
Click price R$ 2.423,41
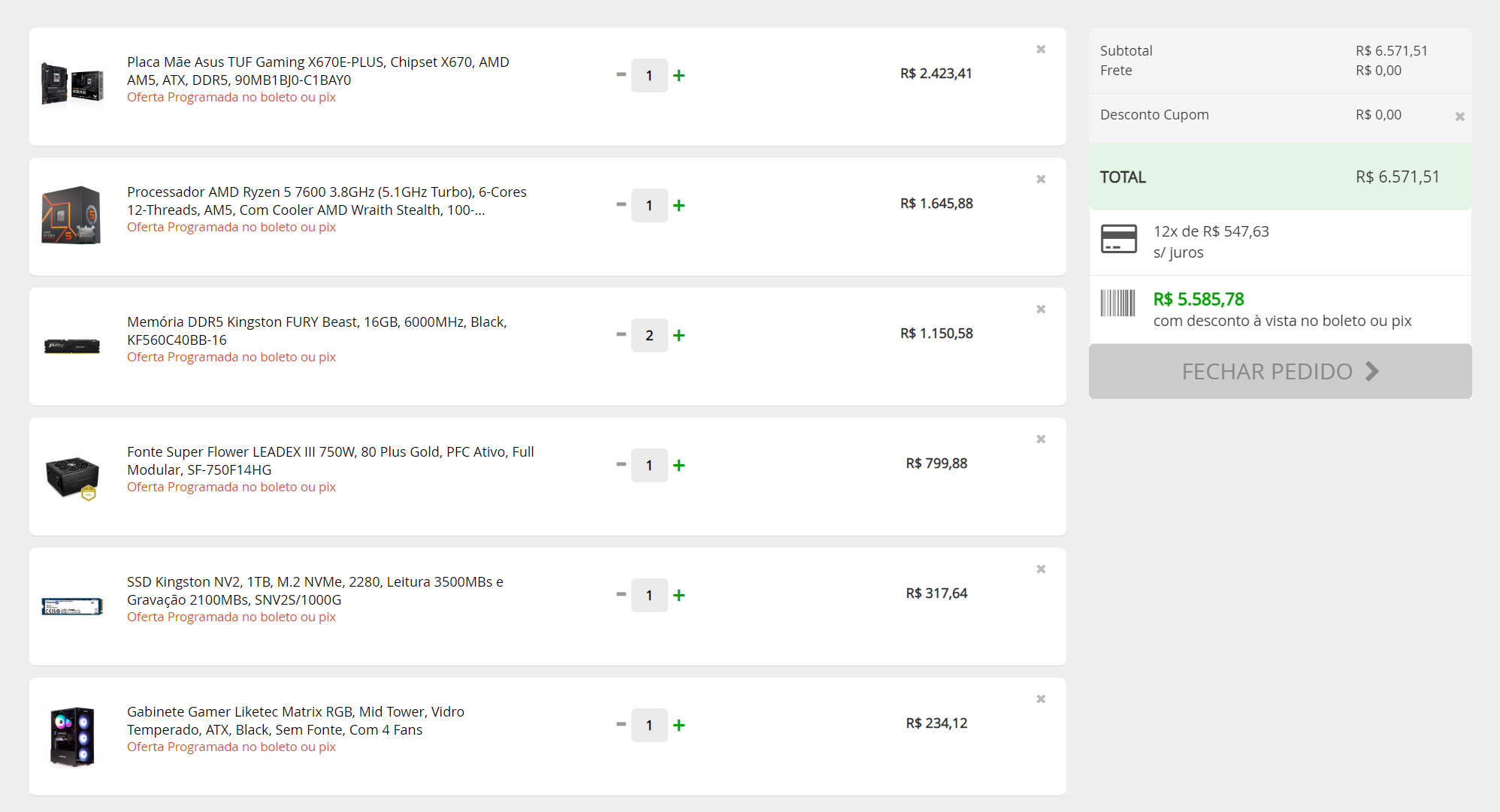[x=936, y=74]
